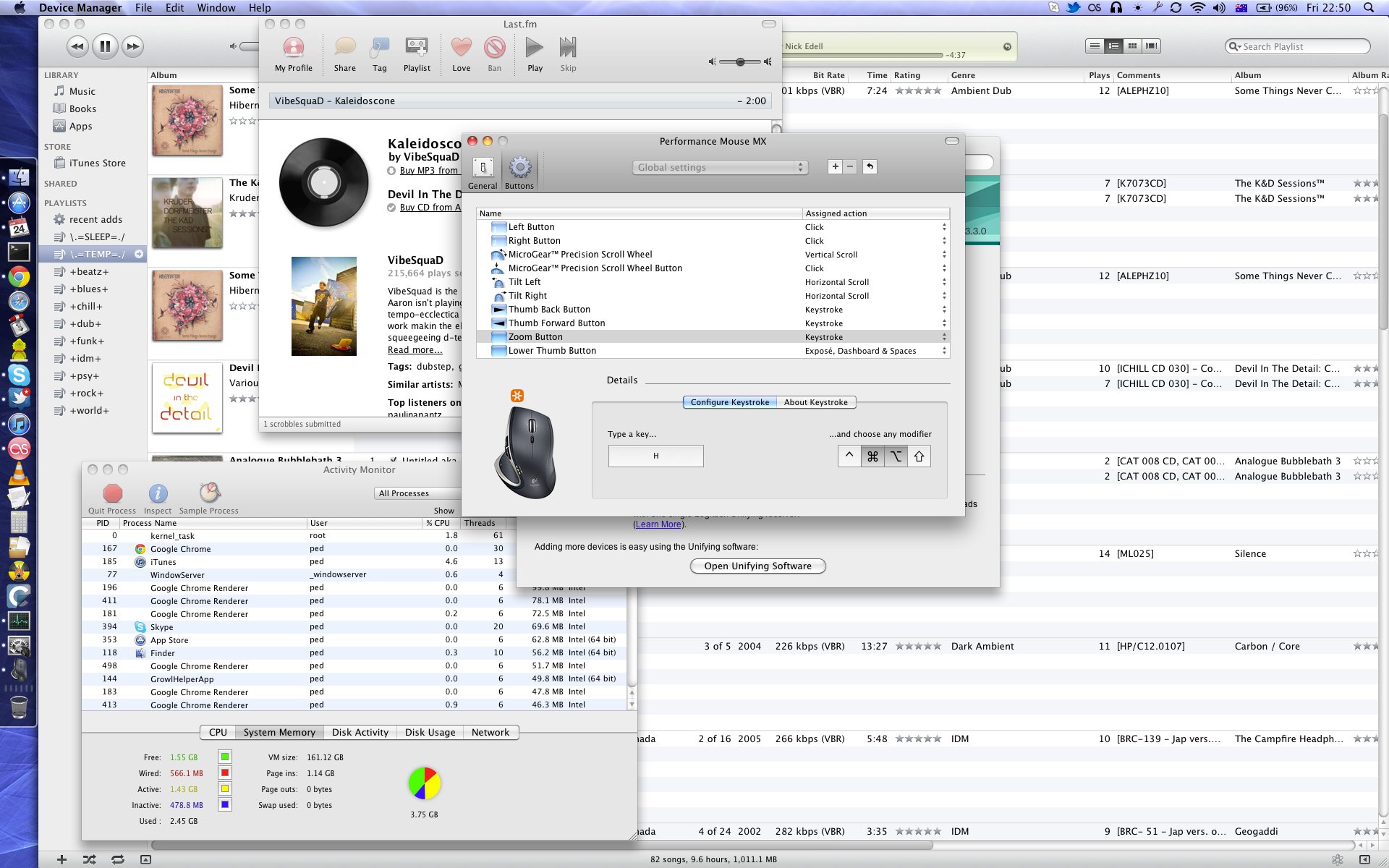
Task: Add a new playlist in iTunes
Action: (61, 859)
